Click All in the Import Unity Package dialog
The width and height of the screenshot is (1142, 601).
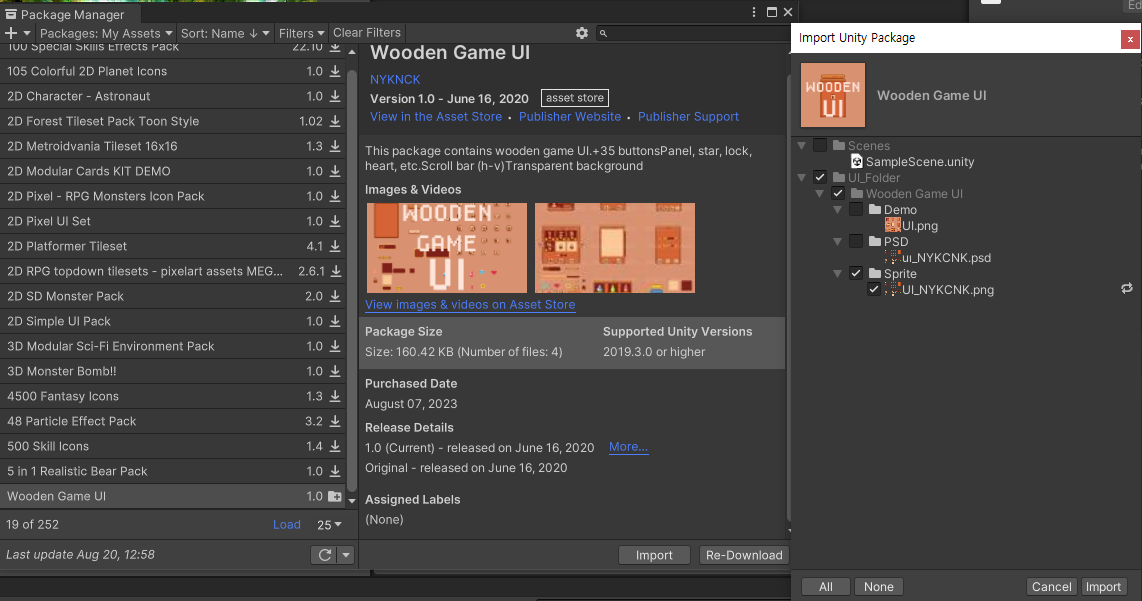point(826,586)
